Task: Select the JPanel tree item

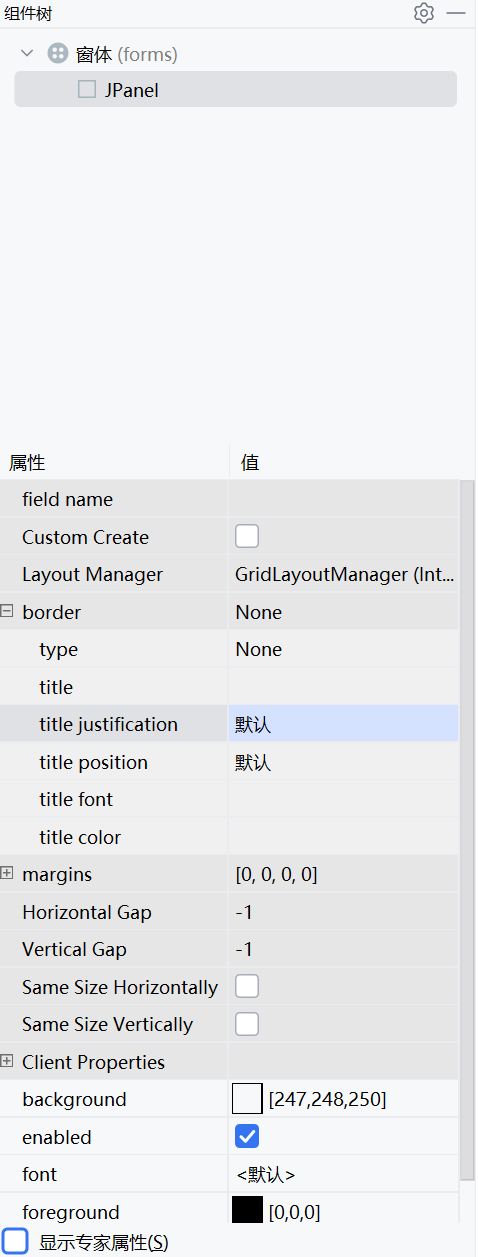Action: point(235,90)
